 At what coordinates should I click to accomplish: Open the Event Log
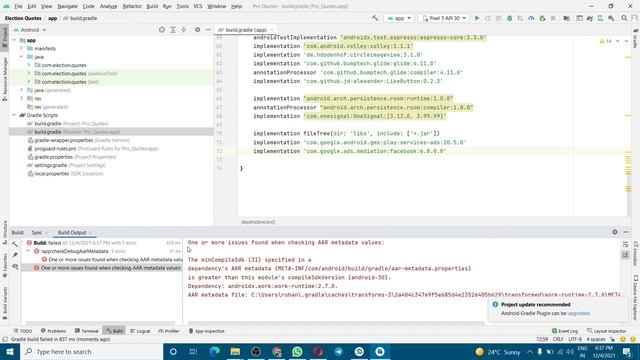coord(565,331)
